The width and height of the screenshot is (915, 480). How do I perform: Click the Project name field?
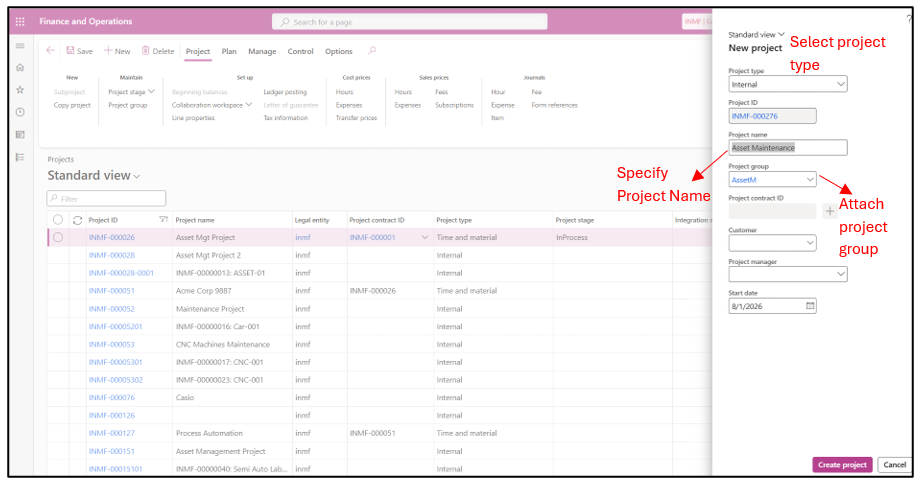(x=788, y=148)
